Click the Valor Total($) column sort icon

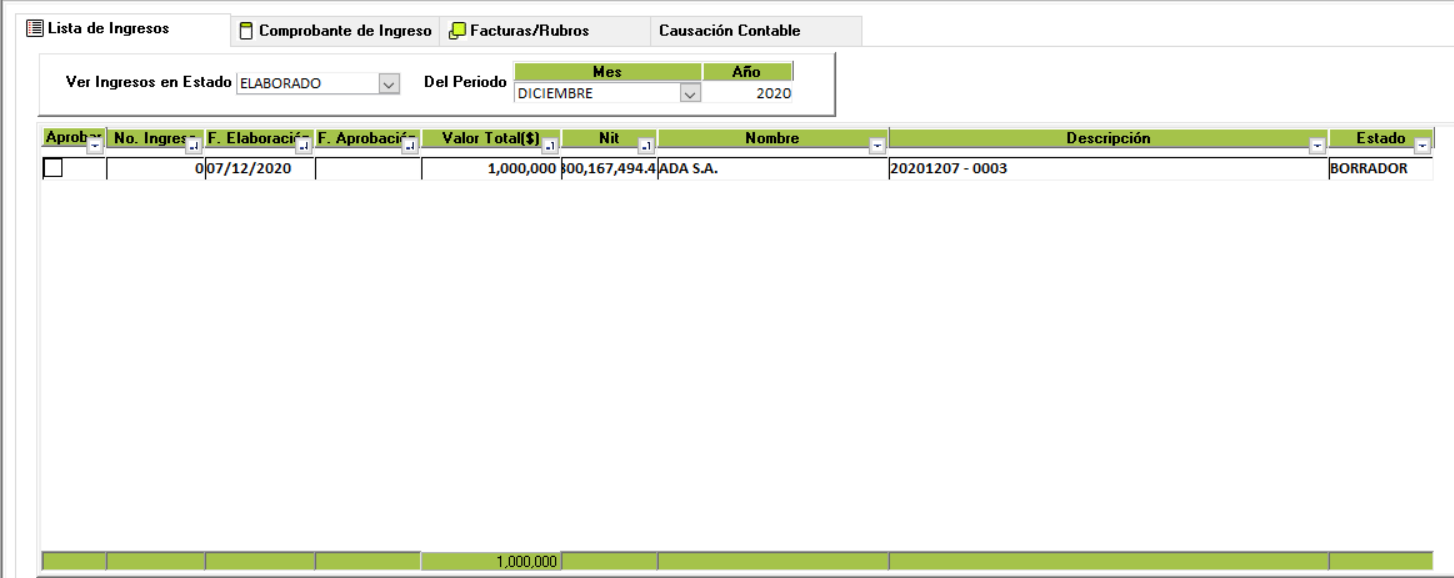(x=550, y=146)
